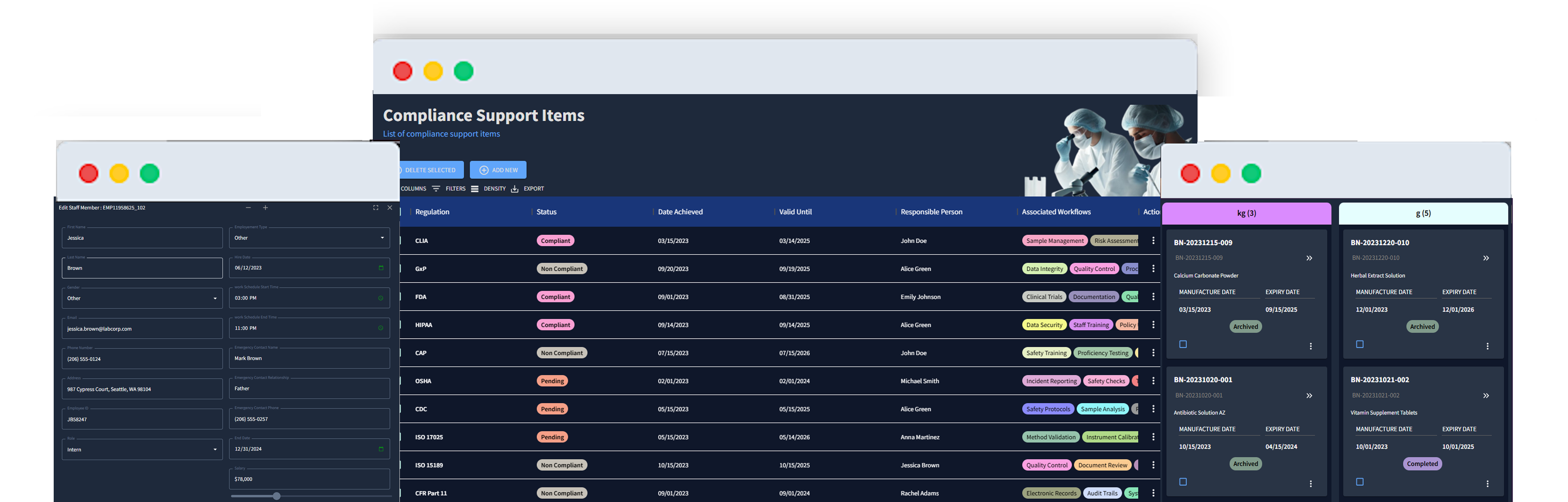
Task: Click the Emergency Contact Name field
Action: tap(309, 358)
